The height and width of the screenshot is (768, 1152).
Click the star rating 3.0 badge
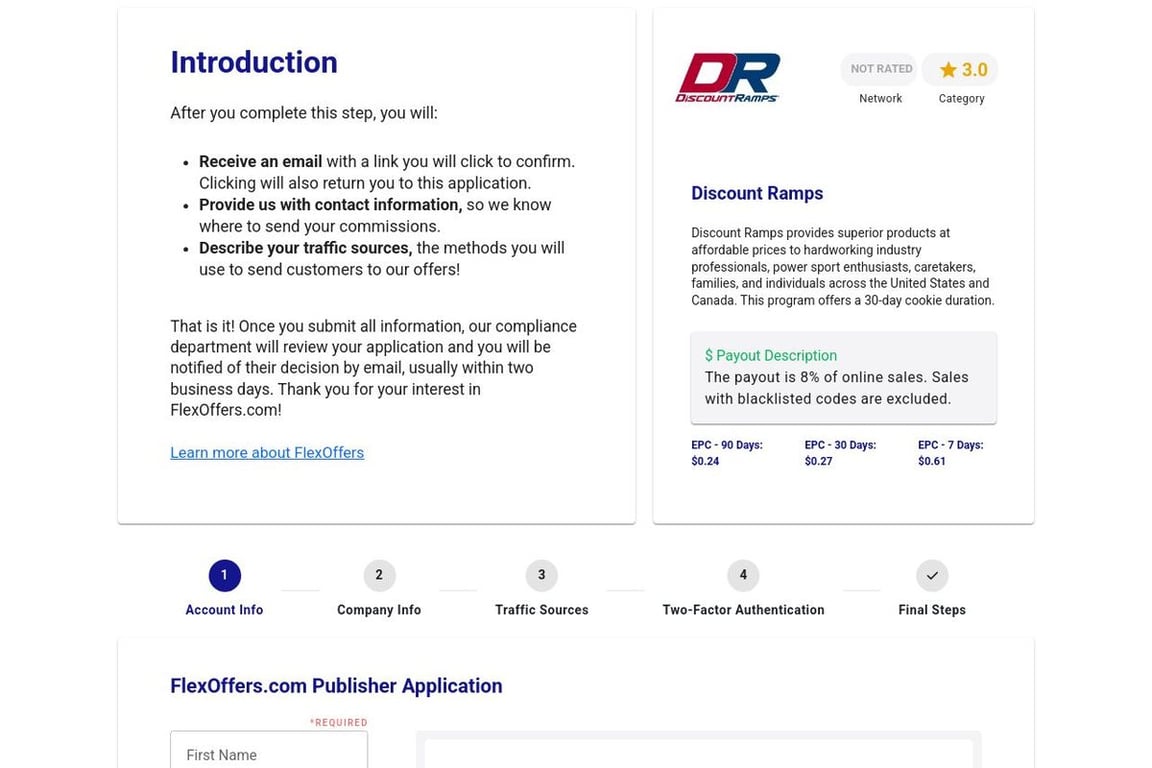960,70
